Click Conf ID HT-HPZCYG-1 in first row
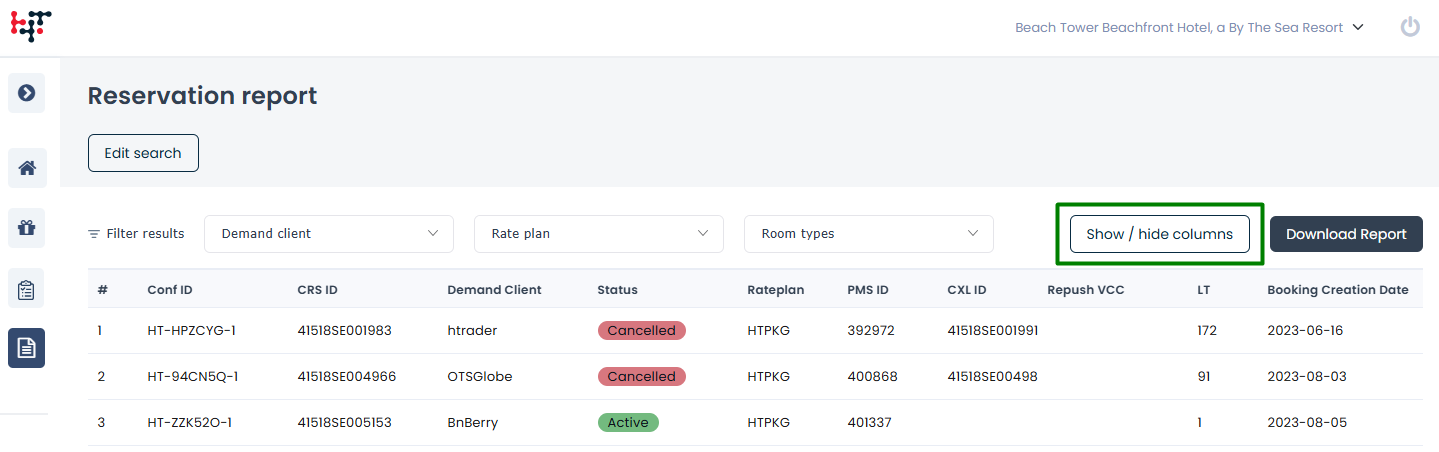 click(x=192, y=330)
